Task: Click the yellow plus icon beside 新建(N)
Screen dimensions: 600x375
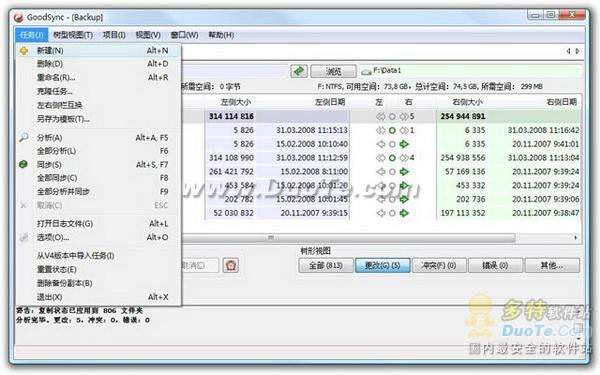Action: tap(24, 51)
